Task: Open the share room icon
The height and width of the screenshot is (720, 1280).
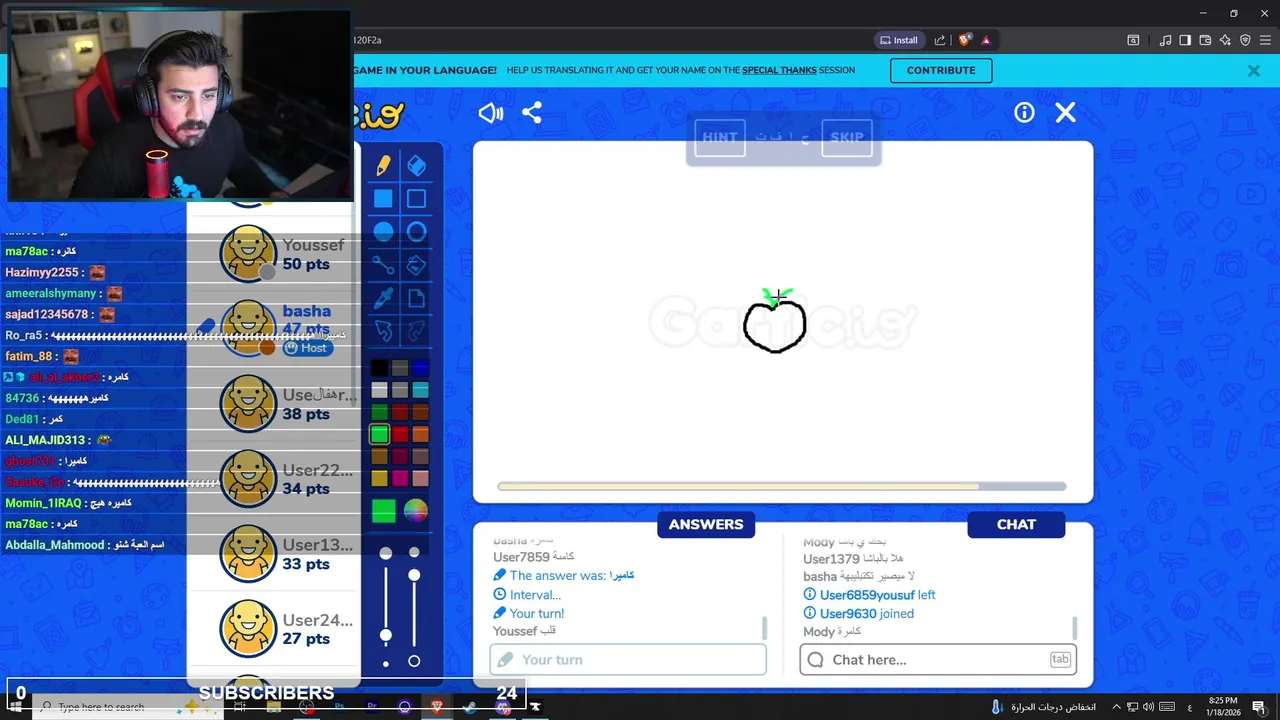Action: 532,113
